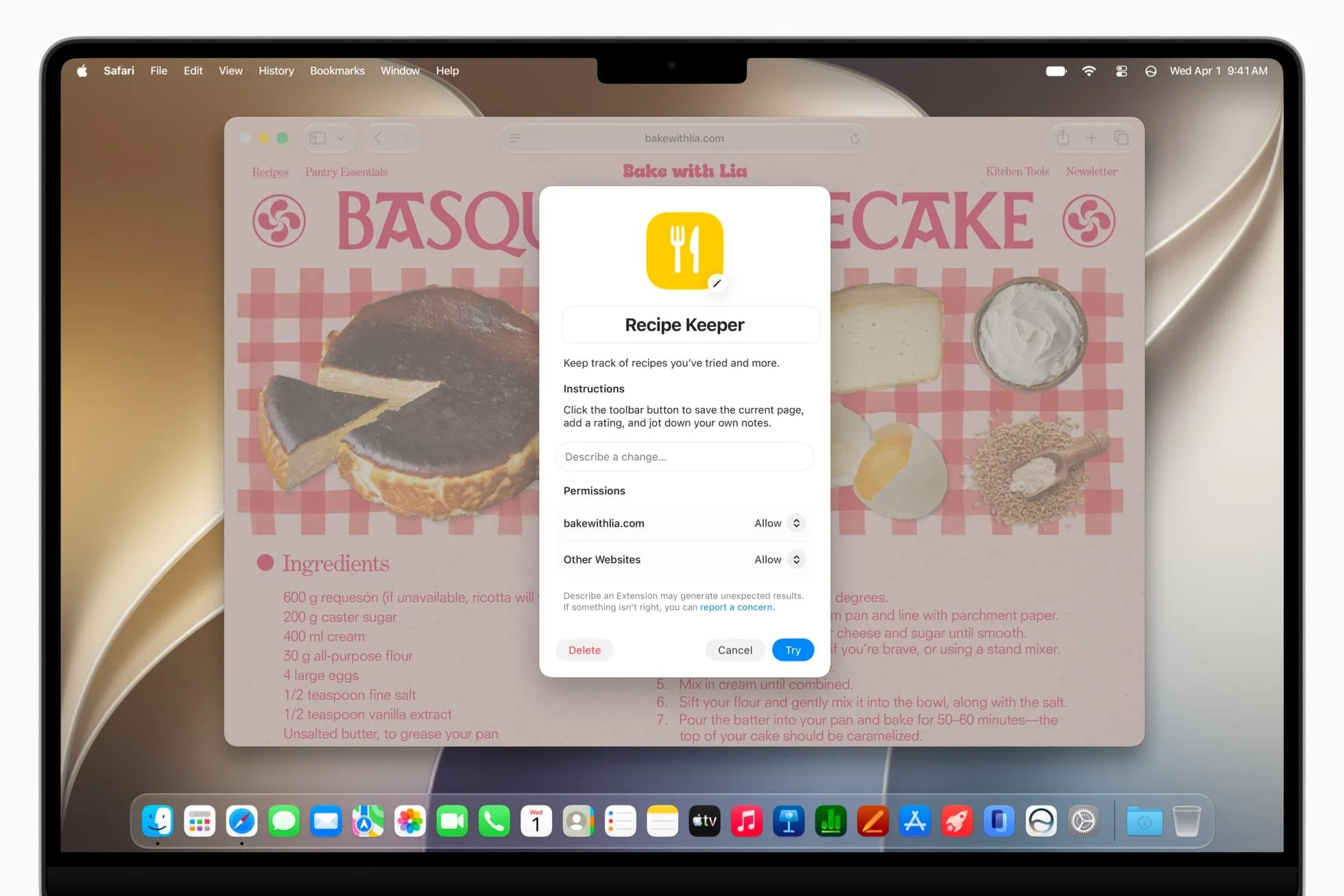This screenshot has width=1344, height=896.
Task: Click the Try button
Action: (793, 650)
